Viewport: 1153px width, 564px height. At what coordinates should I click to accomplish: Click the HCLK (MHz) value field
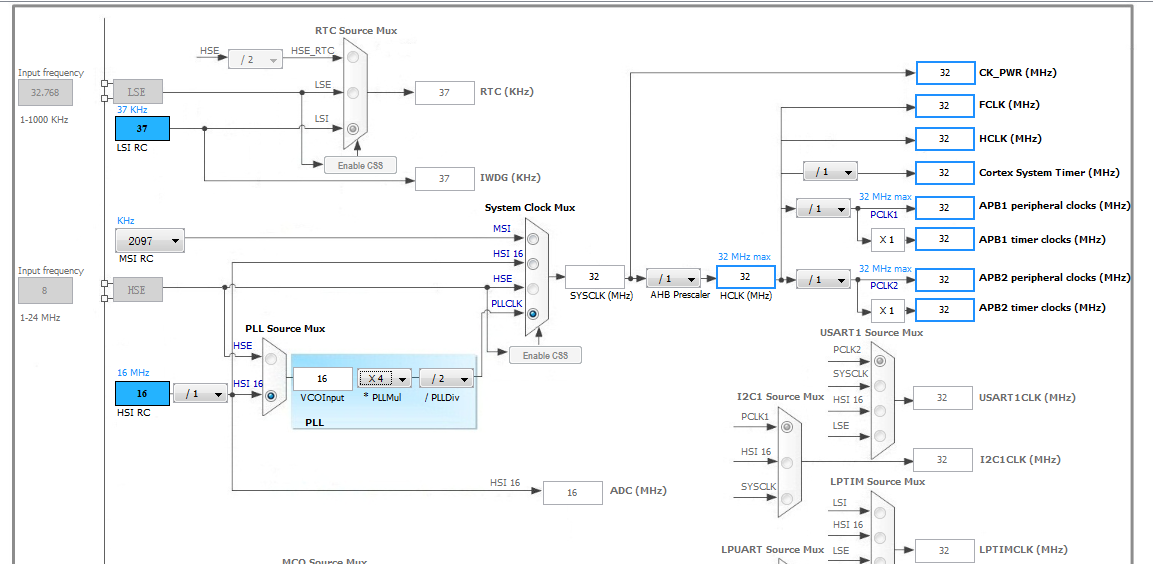[745, 277]
